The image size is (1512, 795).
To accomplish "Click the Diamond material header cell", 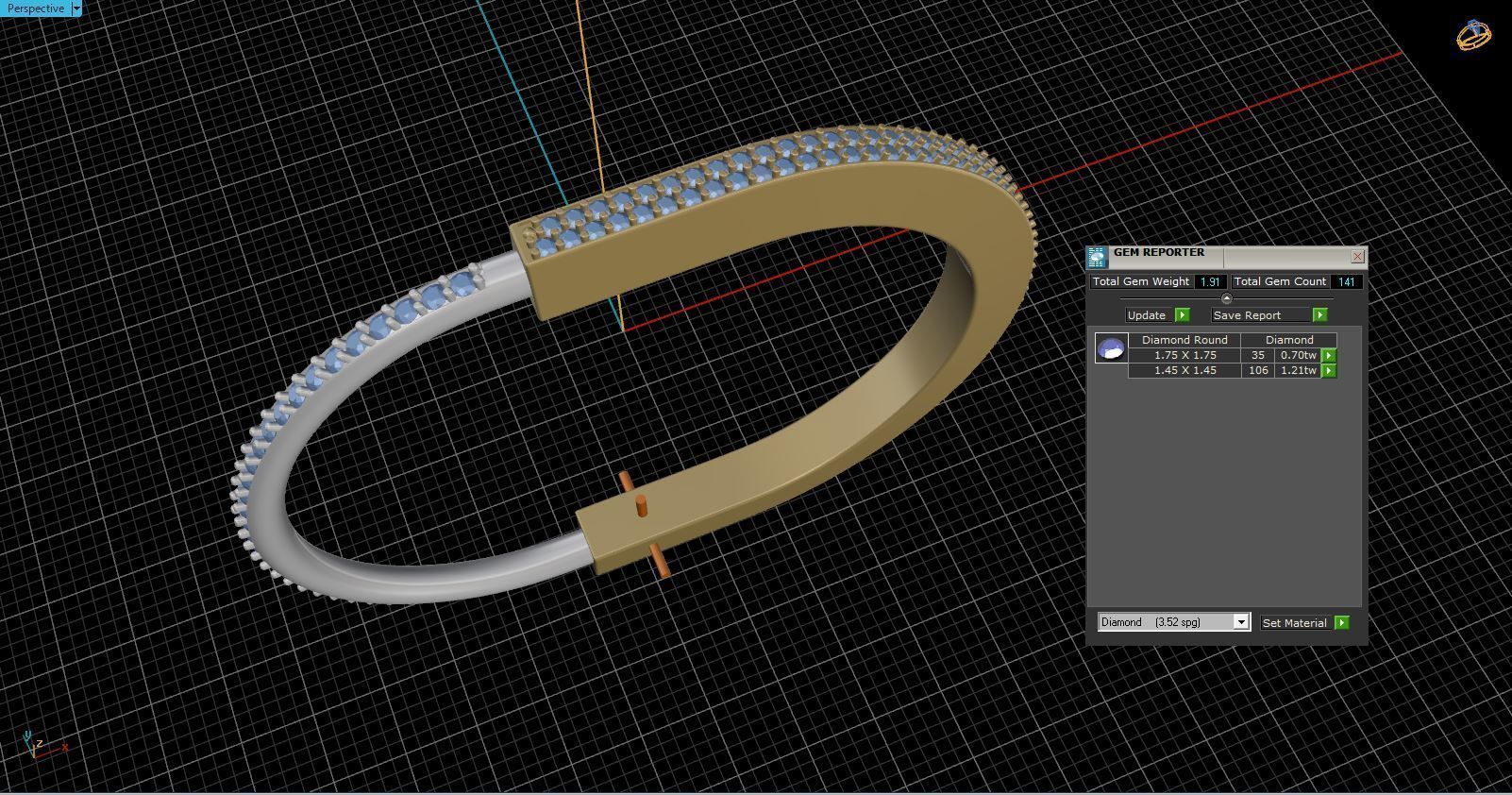I will (1289, 340).
